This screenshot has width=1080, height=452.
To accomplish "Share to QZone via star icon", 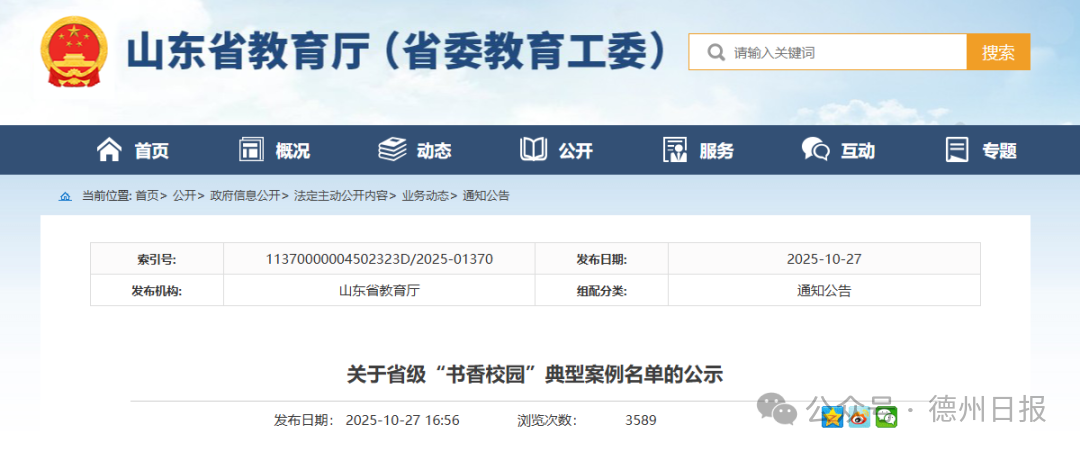I will tap(832, 418).
